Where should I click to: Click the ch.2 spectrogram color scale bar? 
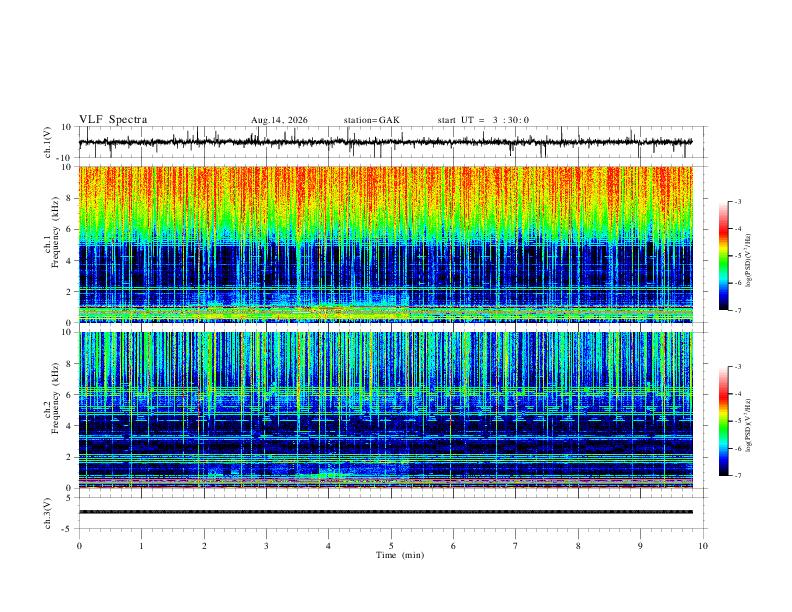tap(723, 421)
